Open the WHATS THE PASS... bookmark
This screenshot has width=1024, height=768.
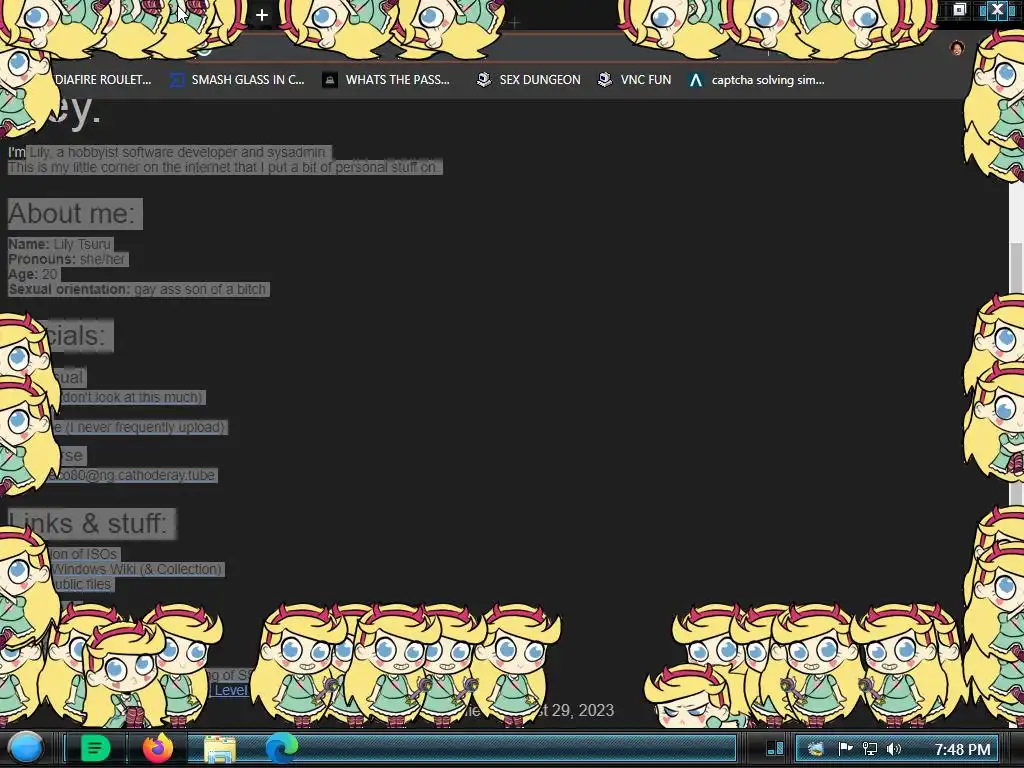pyautogui.click(x=397, y=80)
